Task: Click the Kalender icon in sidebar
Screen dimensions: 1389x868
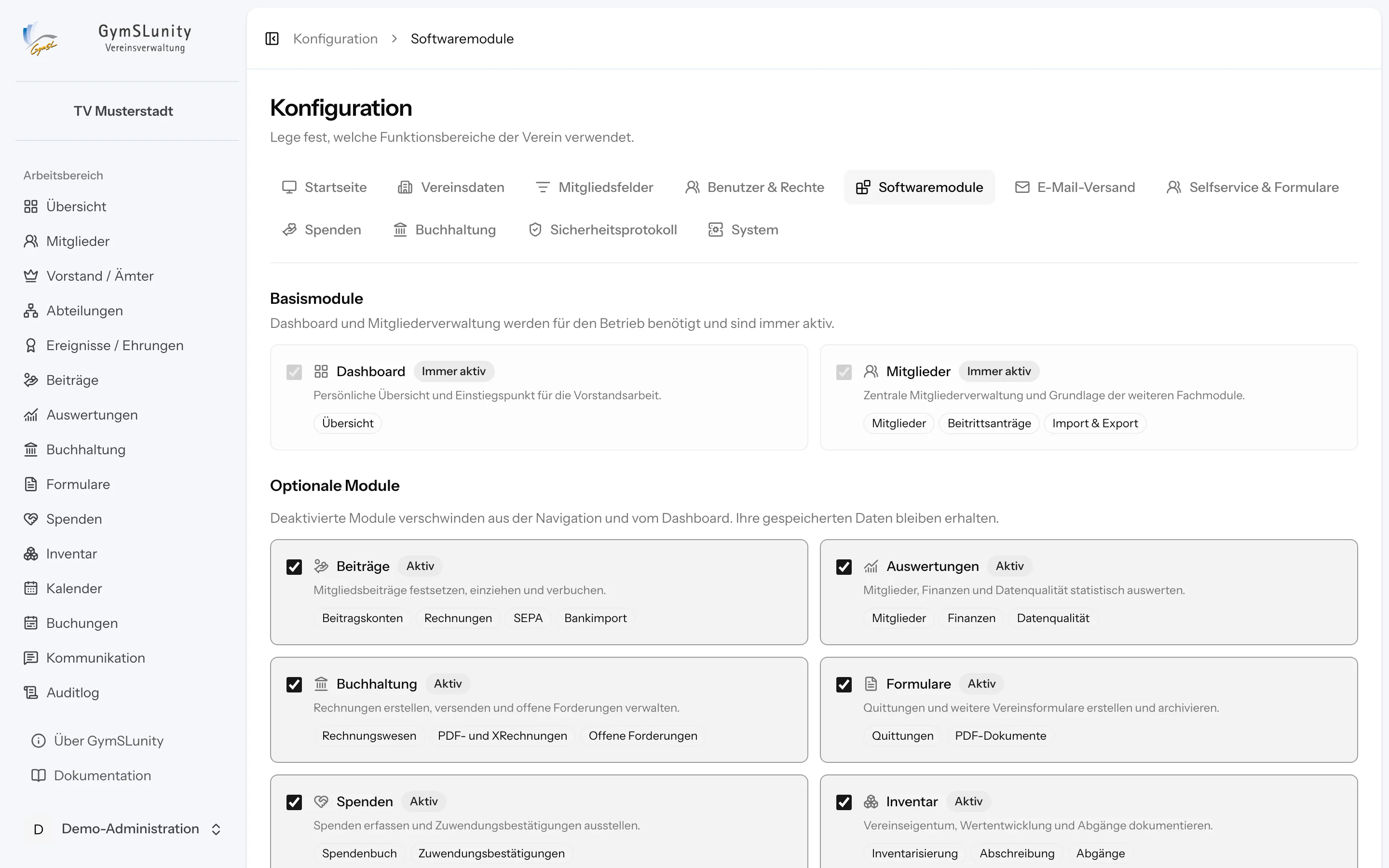Action: pos(31,588)
